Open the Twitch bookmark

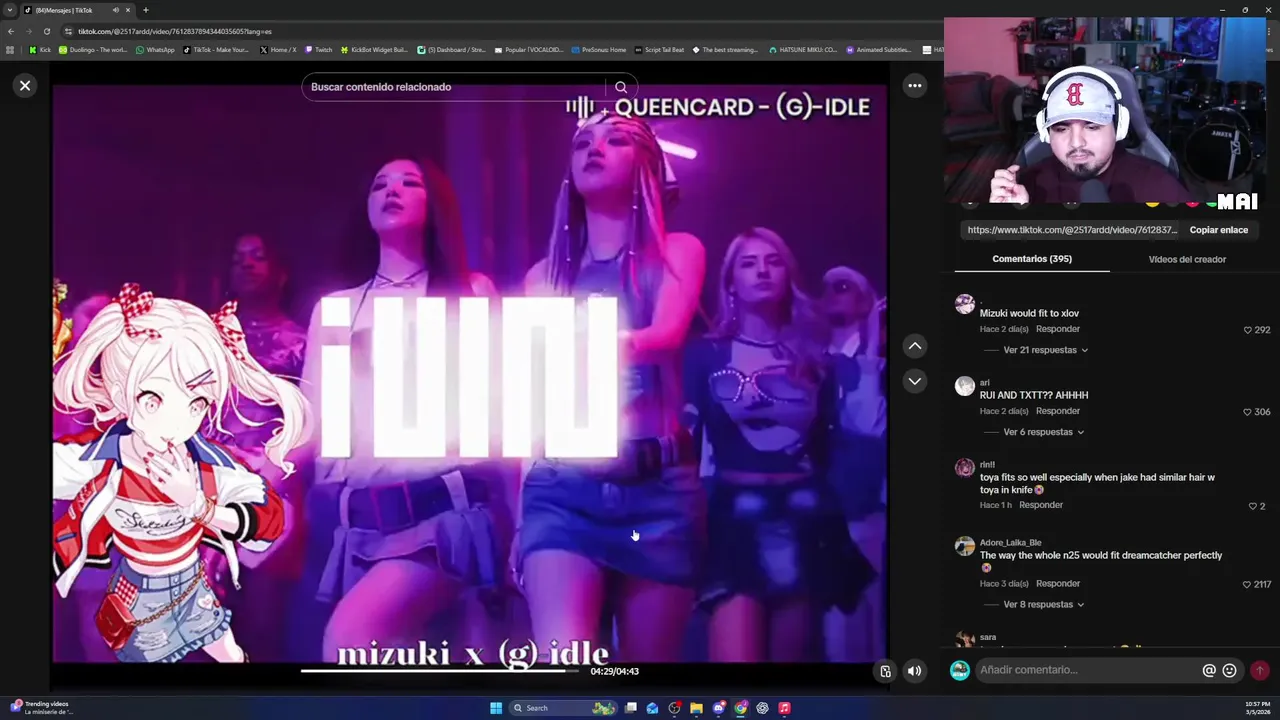(318, 49)
